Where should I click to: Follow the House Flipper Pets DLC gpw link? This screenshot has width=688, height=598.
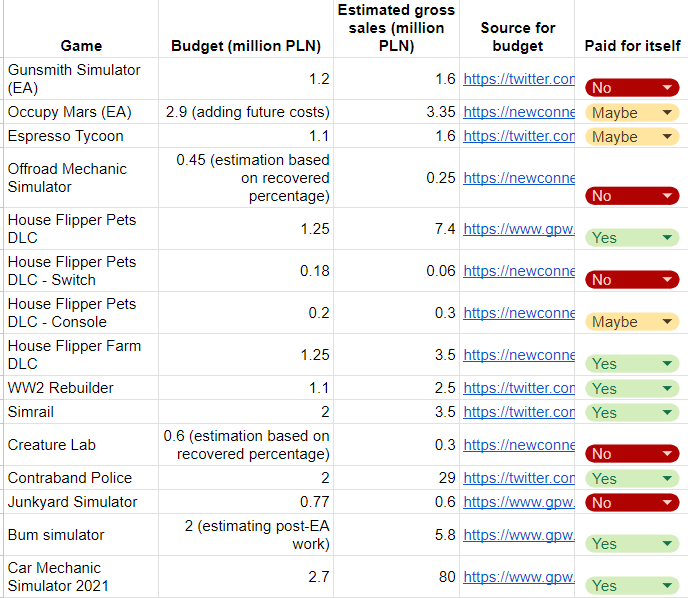tap(519, 229)
